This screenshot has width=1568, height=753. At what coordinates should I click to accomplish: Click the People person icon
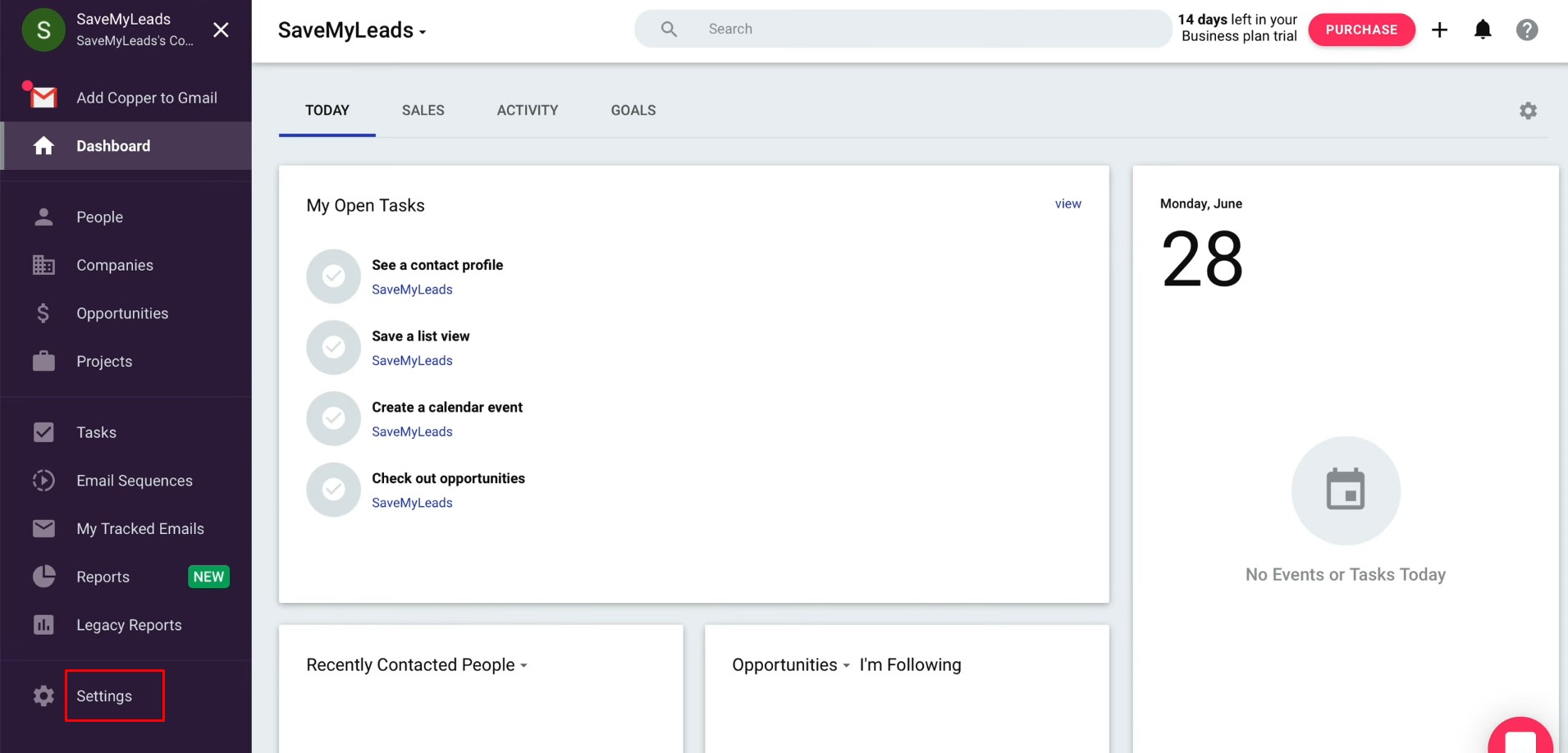(43, 217)
